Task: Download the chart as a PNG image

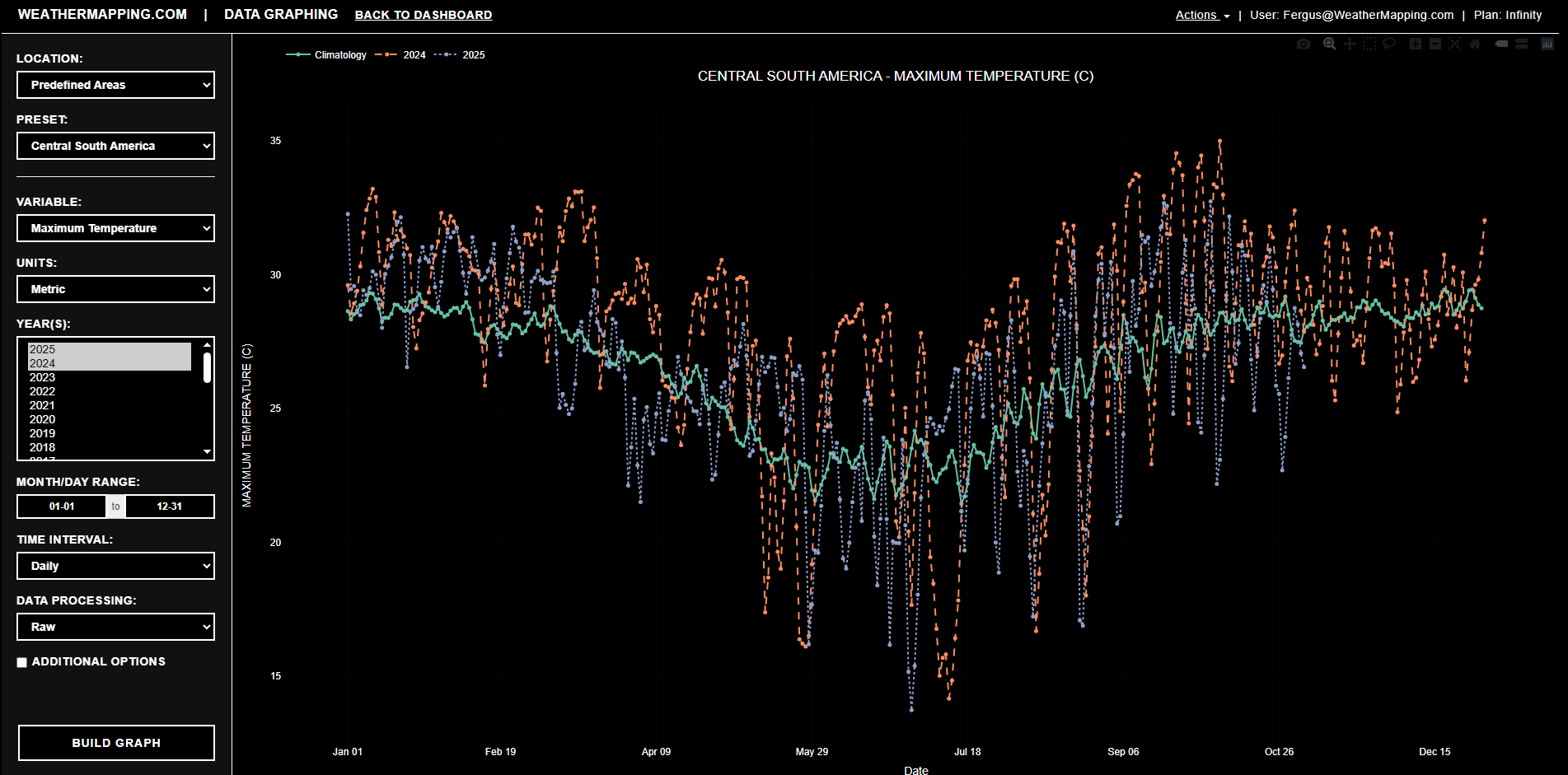Action: pos(1304,44)
